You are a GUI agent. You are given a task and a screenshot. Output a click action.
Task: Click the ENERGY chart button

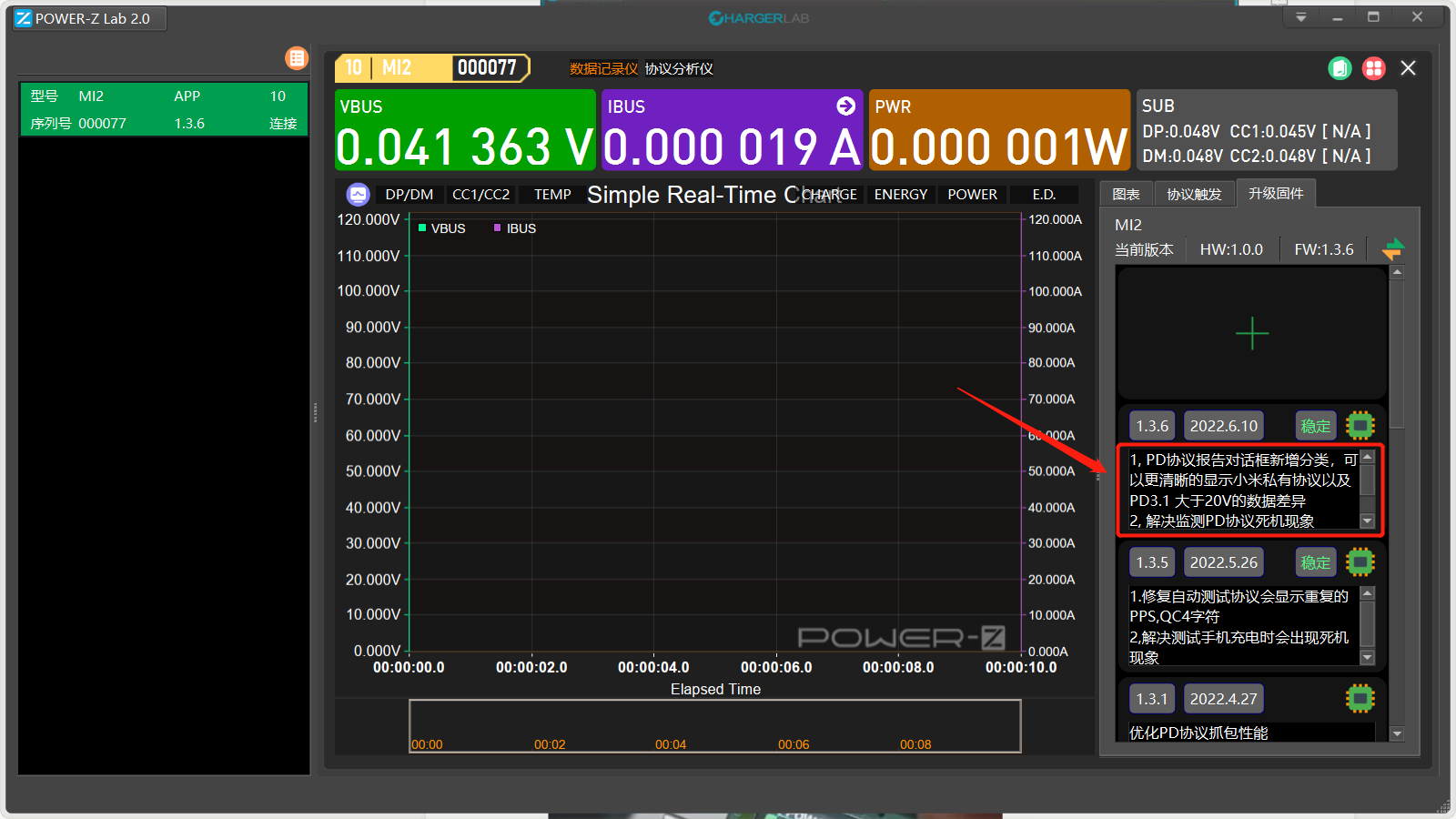click(900, 195)
